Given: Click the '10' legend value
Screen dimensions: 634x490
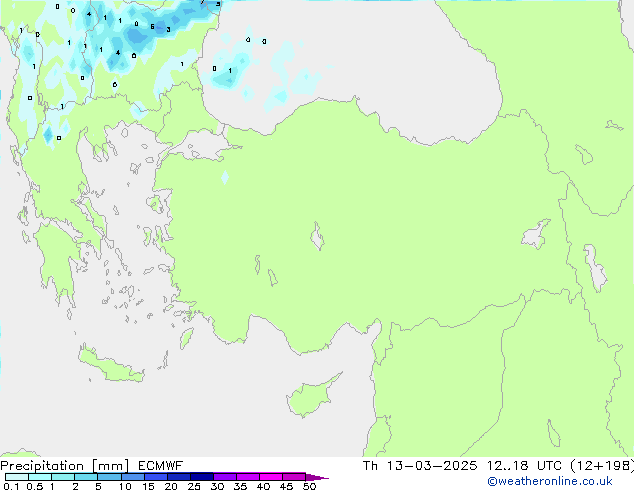Looking at the screenshot, I should (x=125, y=486).
